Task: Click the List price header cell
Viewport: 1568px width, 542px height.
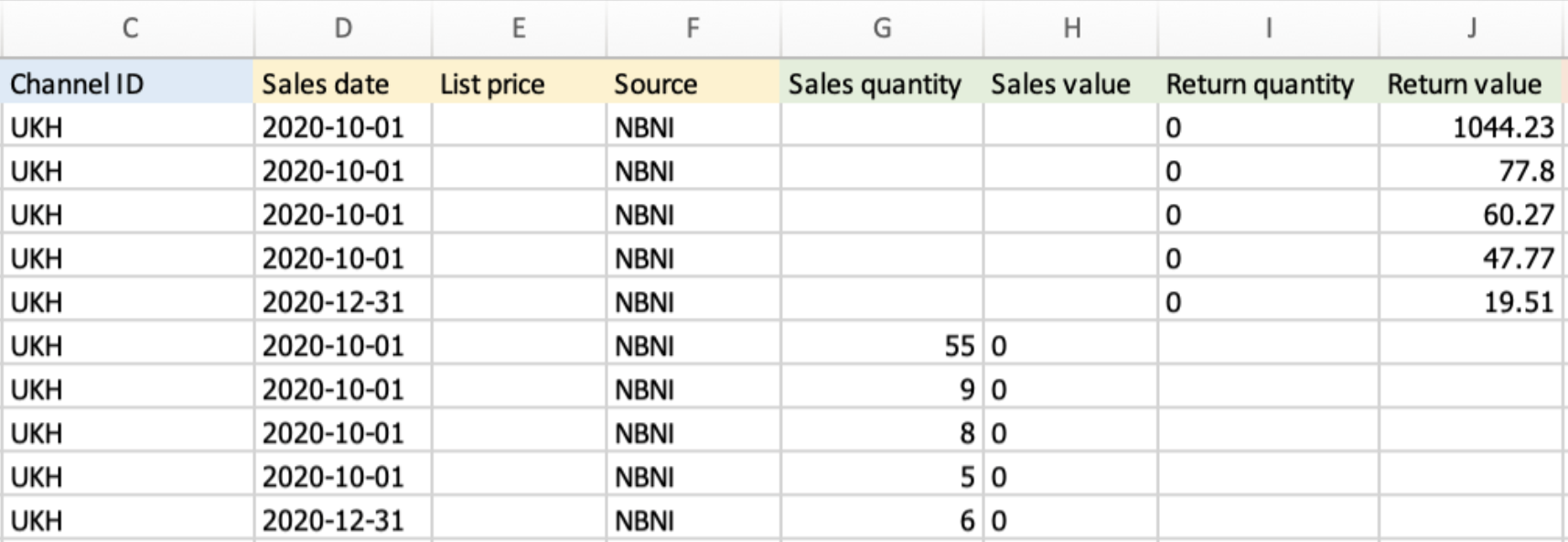Action: 519,84
